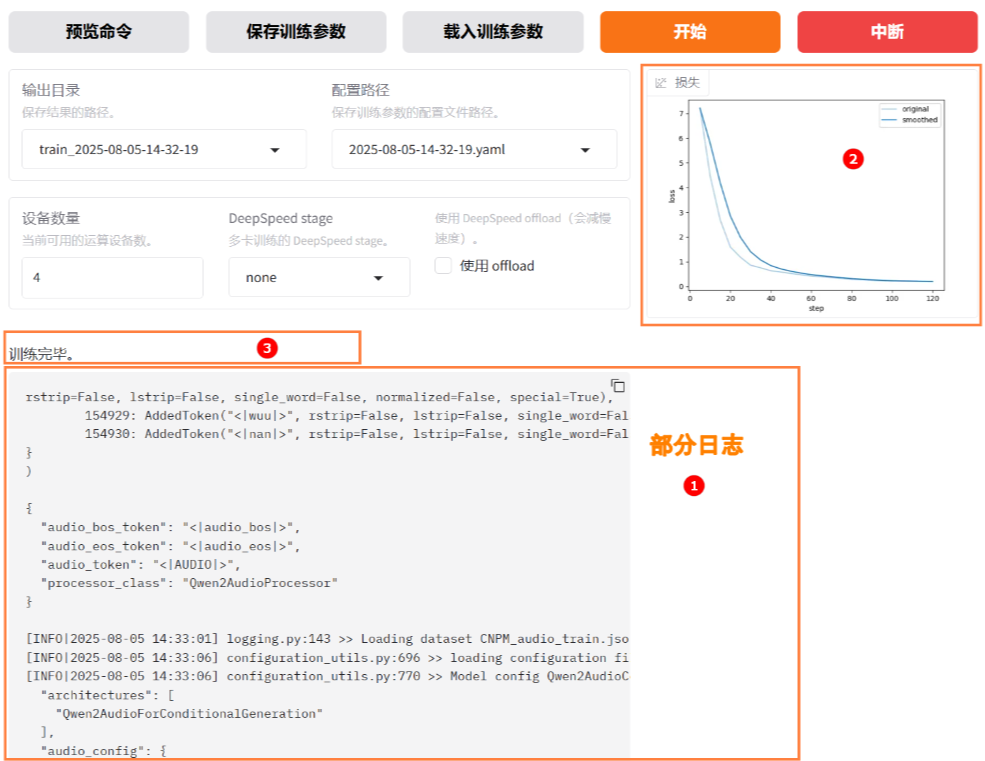Click log line 154929: AddedToken("<|wuu|>"
This screenshot has height=761, width=985.
[356, 415]
